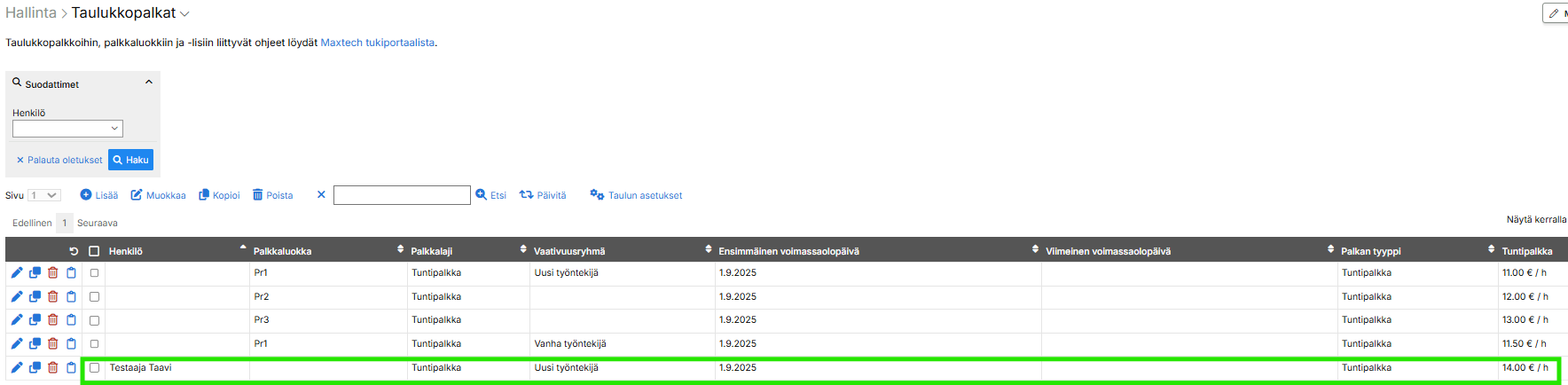
Task: Select the Pr2 row checkbox
Action: pos(94,297)
